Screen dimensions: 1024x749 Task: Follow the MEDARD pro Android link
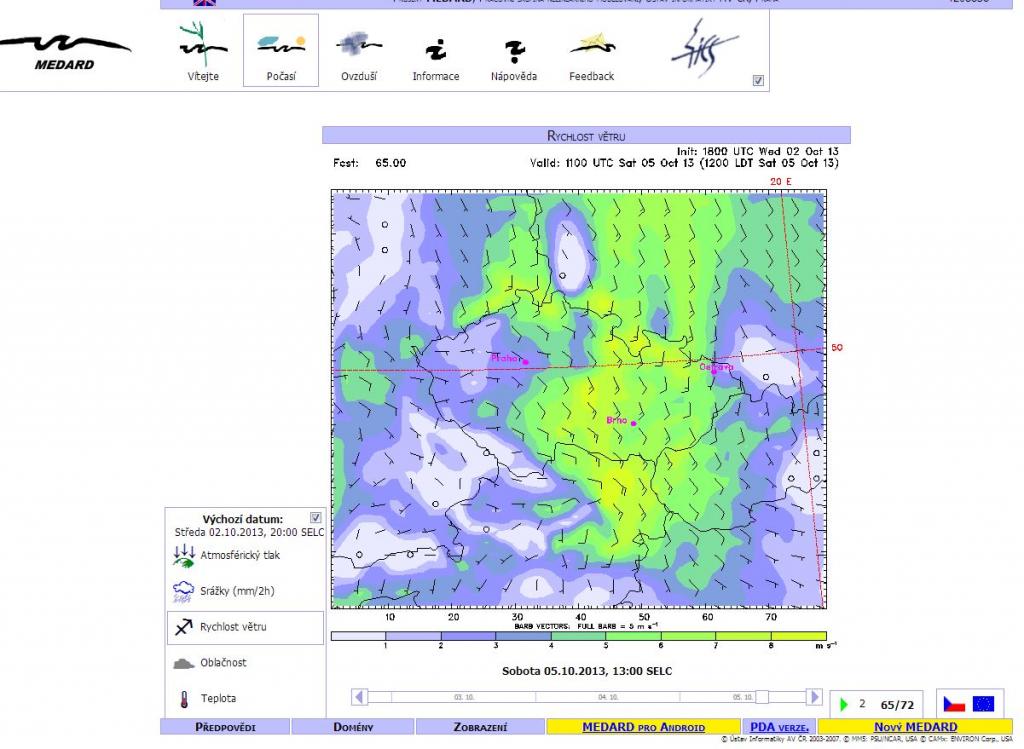[x=643, y=728]
